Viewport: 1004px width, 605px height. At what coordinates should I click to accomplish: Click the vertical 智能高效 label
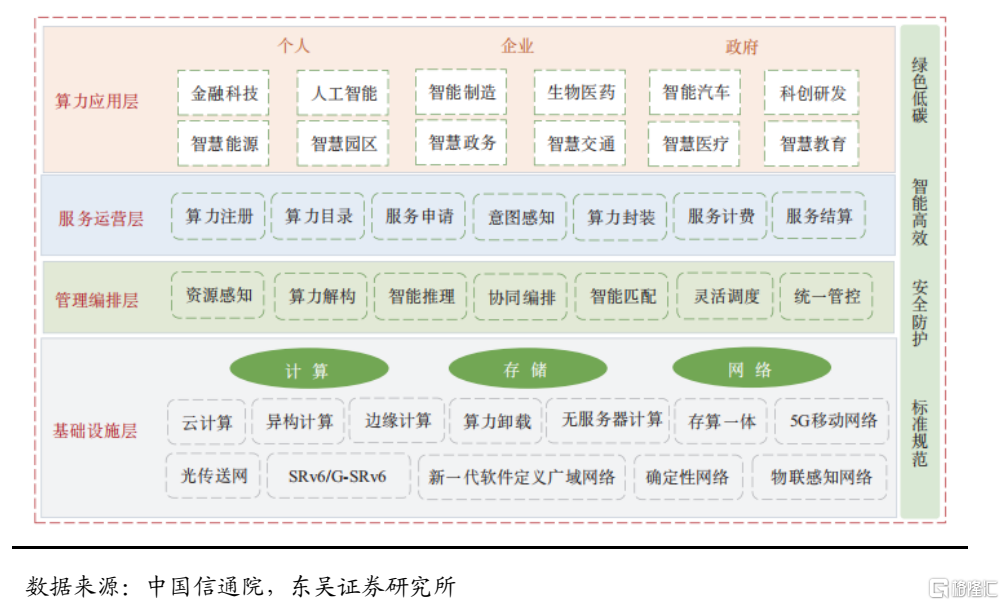coord(919,212)
